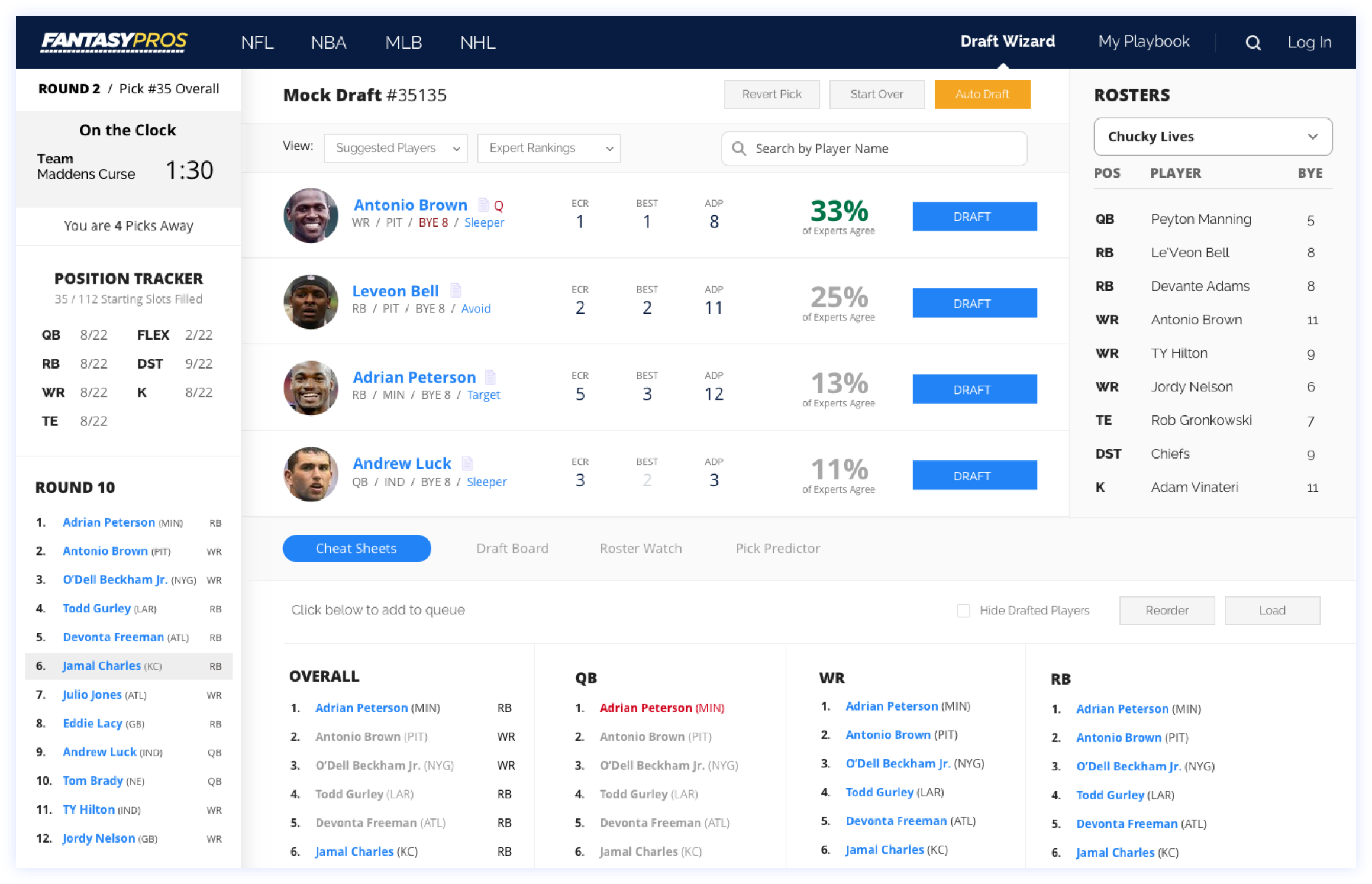
Task: Click the Revert Pick button
Action: pos(771,95)
